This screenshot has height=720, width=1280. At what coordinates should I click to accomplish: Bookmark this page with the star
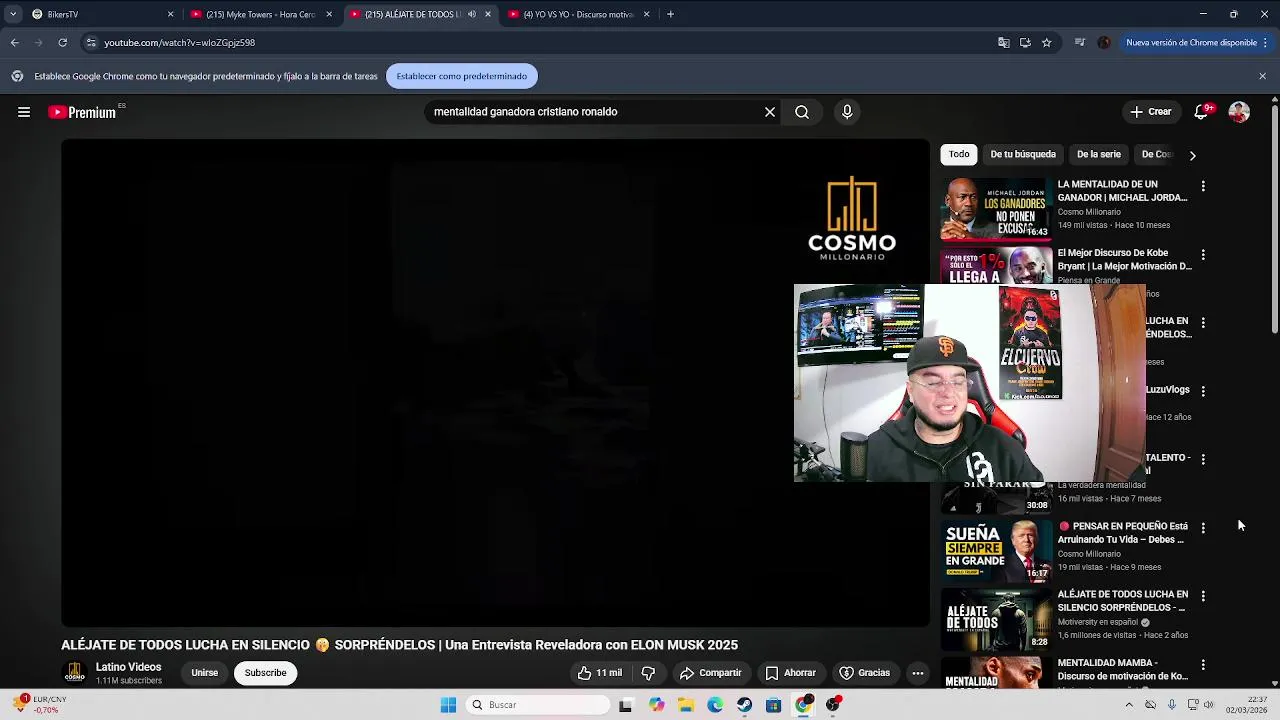pos(1046,43)
